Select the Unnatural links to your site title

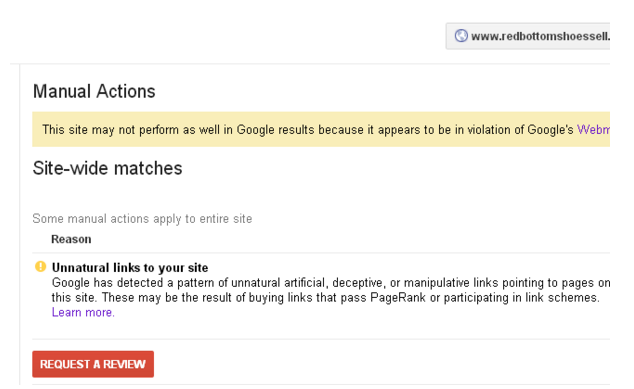tap(130, 268)
